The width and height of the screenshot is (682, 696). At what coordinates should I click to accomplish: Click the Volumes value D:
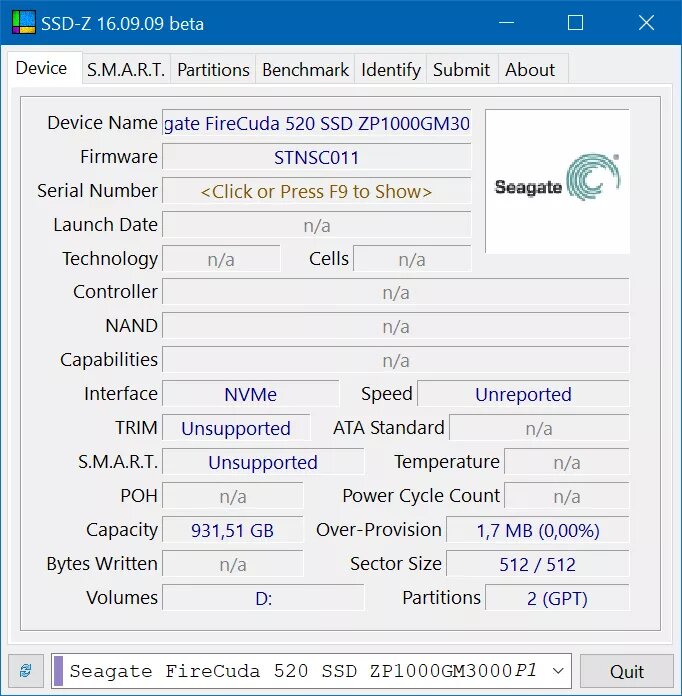pos(263,598)
